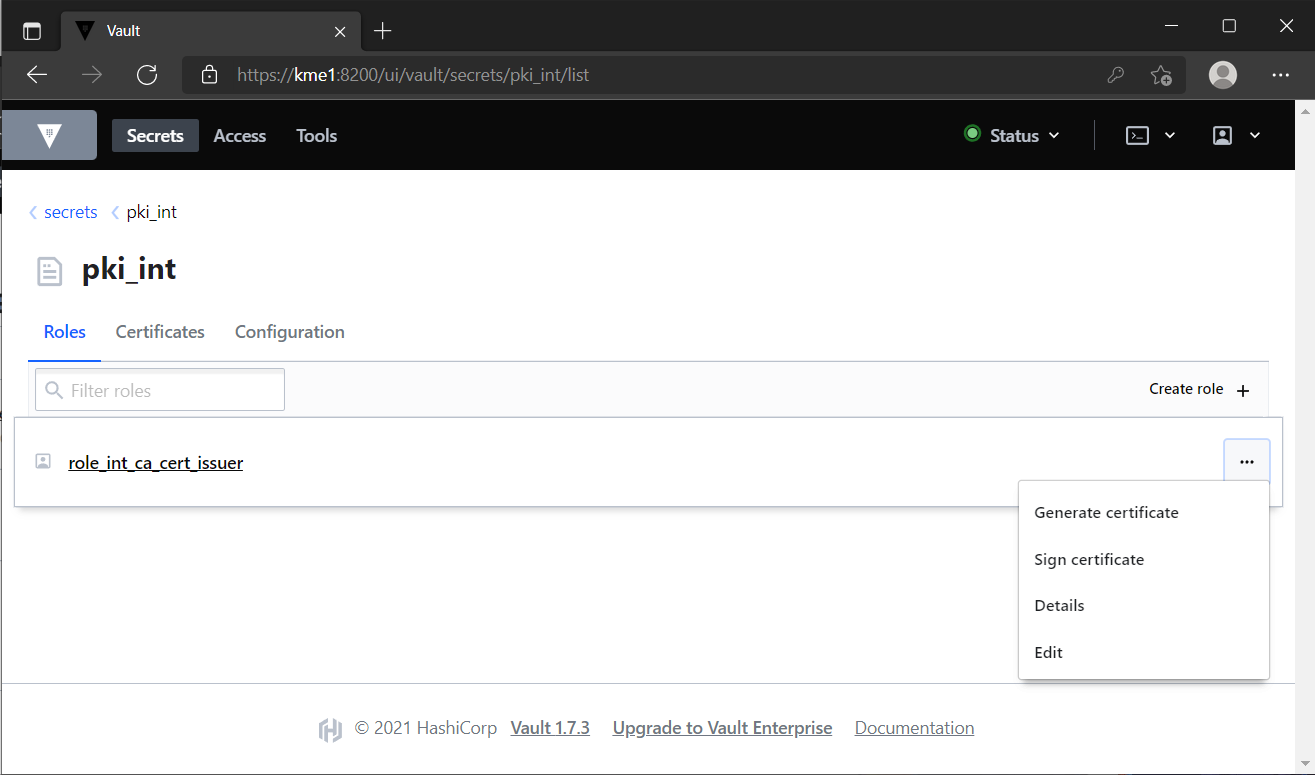Click Create role button

pos(1199,389)
